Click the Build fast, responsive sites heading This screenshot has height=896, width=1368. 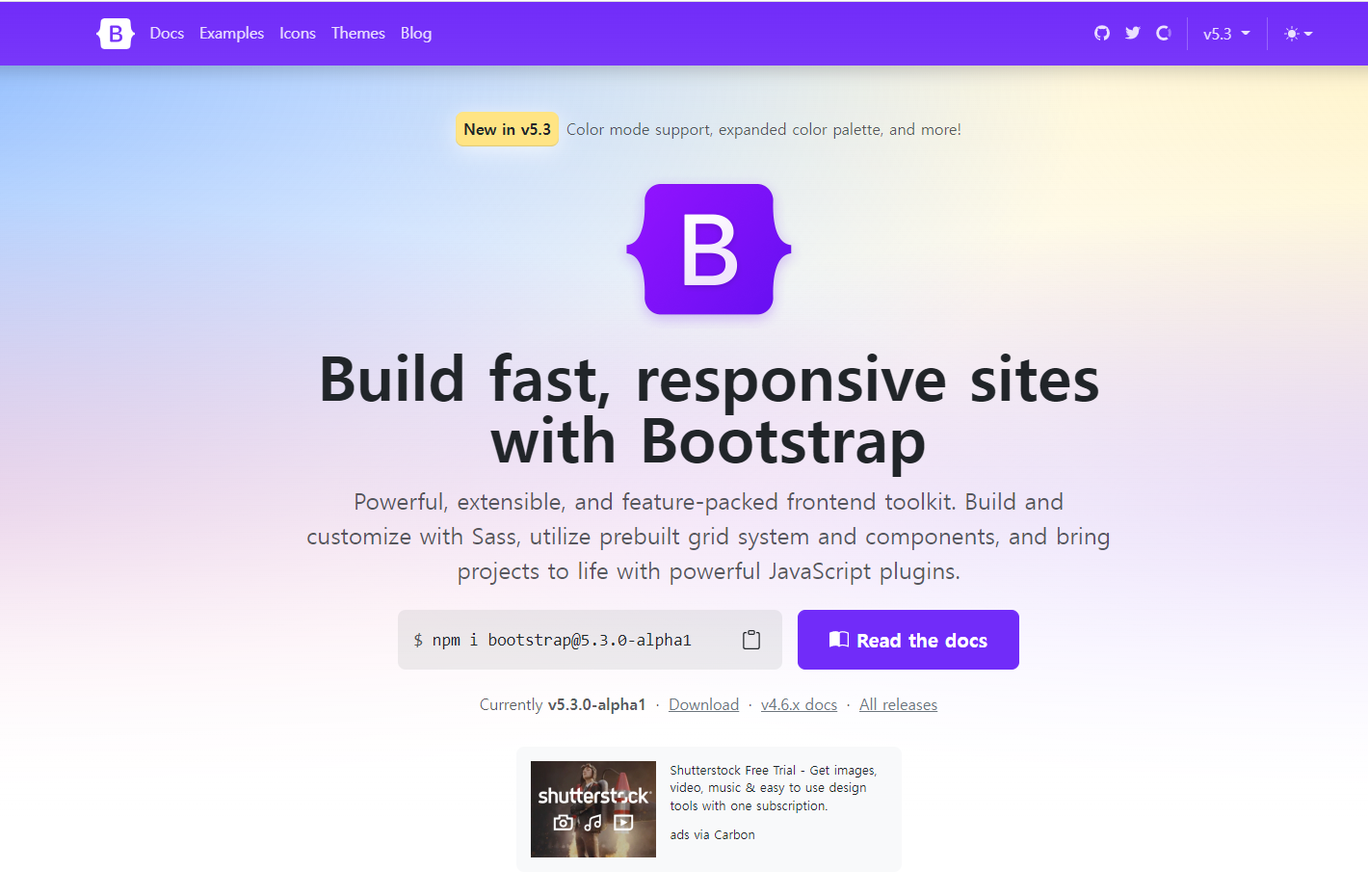pyautogui.click(x=709, y=409)
